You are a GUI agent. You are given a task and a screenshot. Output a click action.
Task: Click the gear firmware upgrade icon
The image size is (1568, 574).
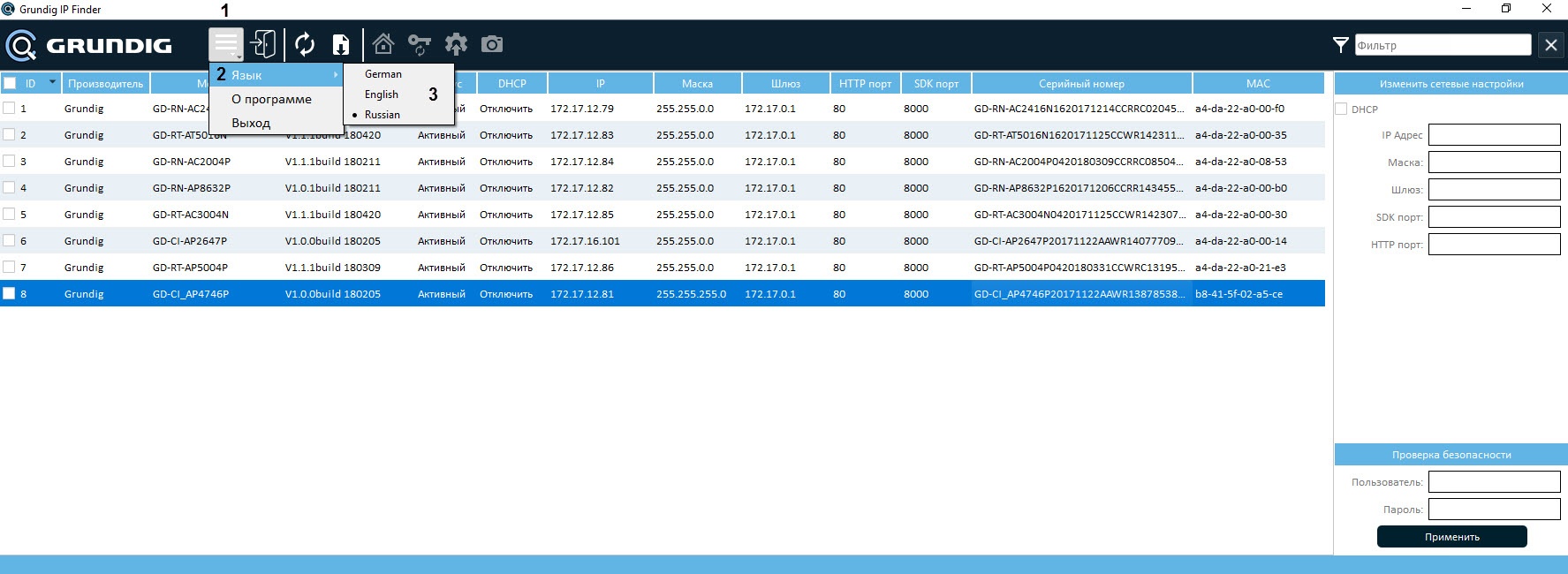tap(456, 44)
